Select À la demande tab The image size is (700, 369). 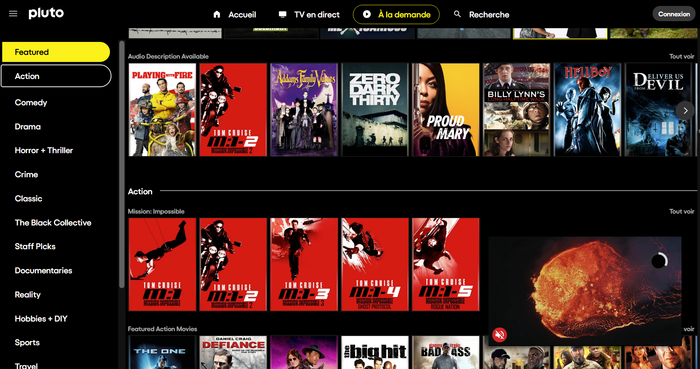point(396,14)
